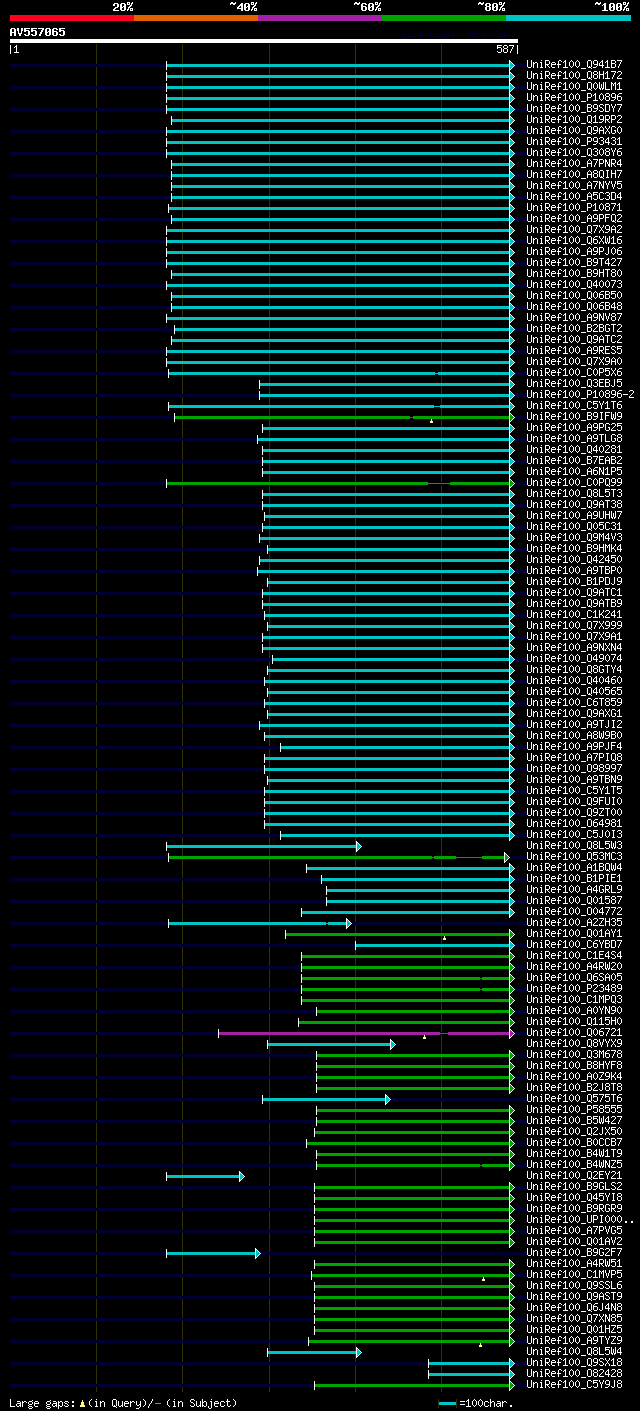Select the UniRef100_A6N1P5 label

pyautogui.click(x=574, y=471)
